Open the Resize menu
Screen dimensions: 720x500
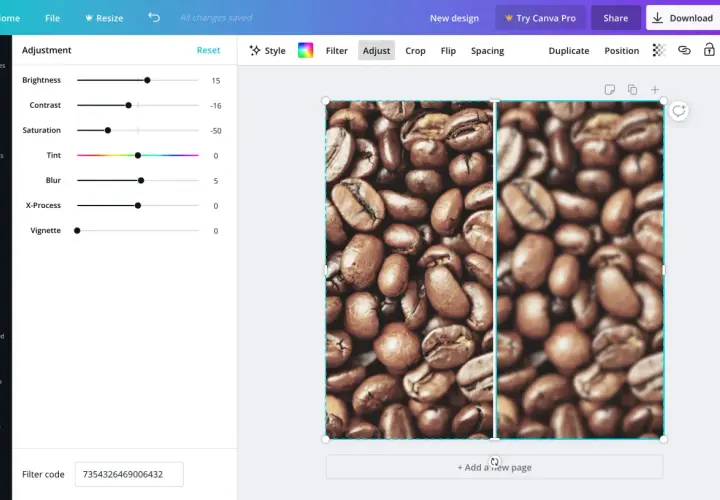pos(104,18)
